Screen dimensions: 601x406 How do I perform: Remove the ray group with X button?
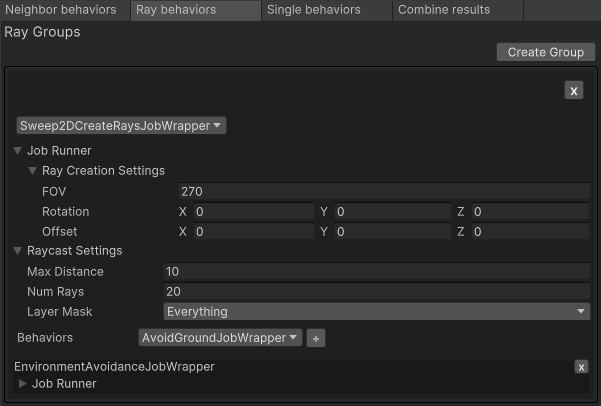pos(574,90)
